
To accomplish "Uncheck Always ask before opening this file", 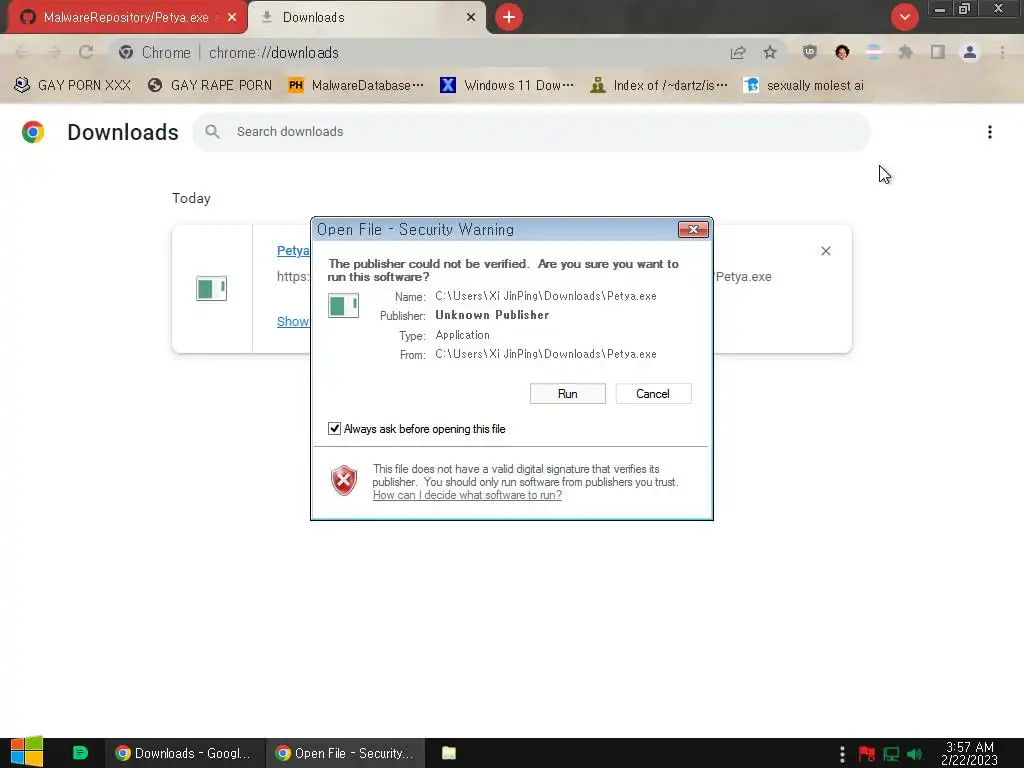I will (x=334, y=428).
